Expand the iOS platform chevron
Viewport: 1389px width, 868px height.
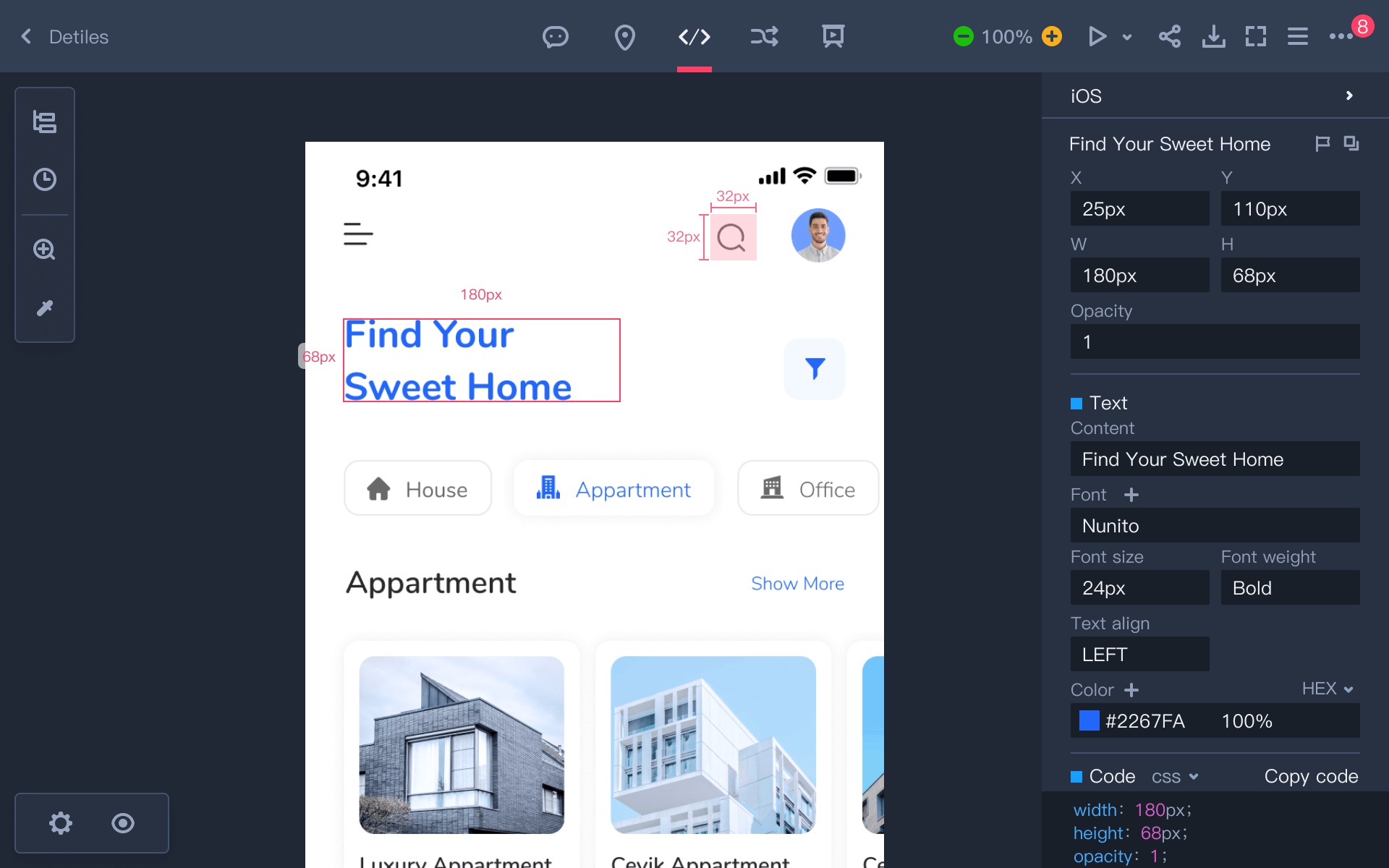click(1348, 95)
